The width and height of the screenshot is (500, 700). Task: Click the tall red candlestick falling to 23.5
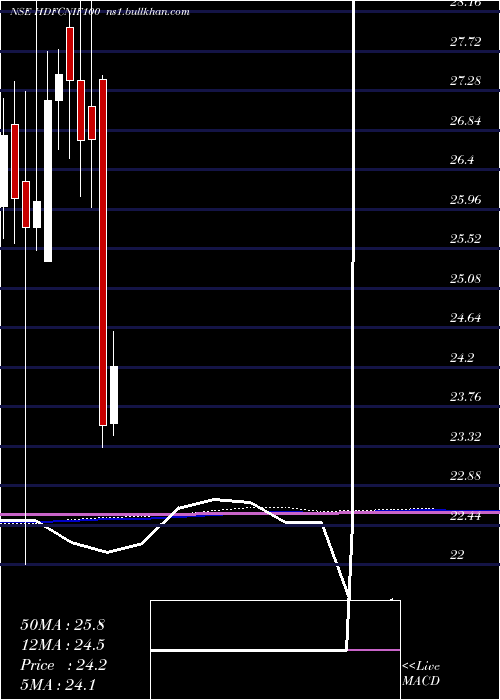103,252
